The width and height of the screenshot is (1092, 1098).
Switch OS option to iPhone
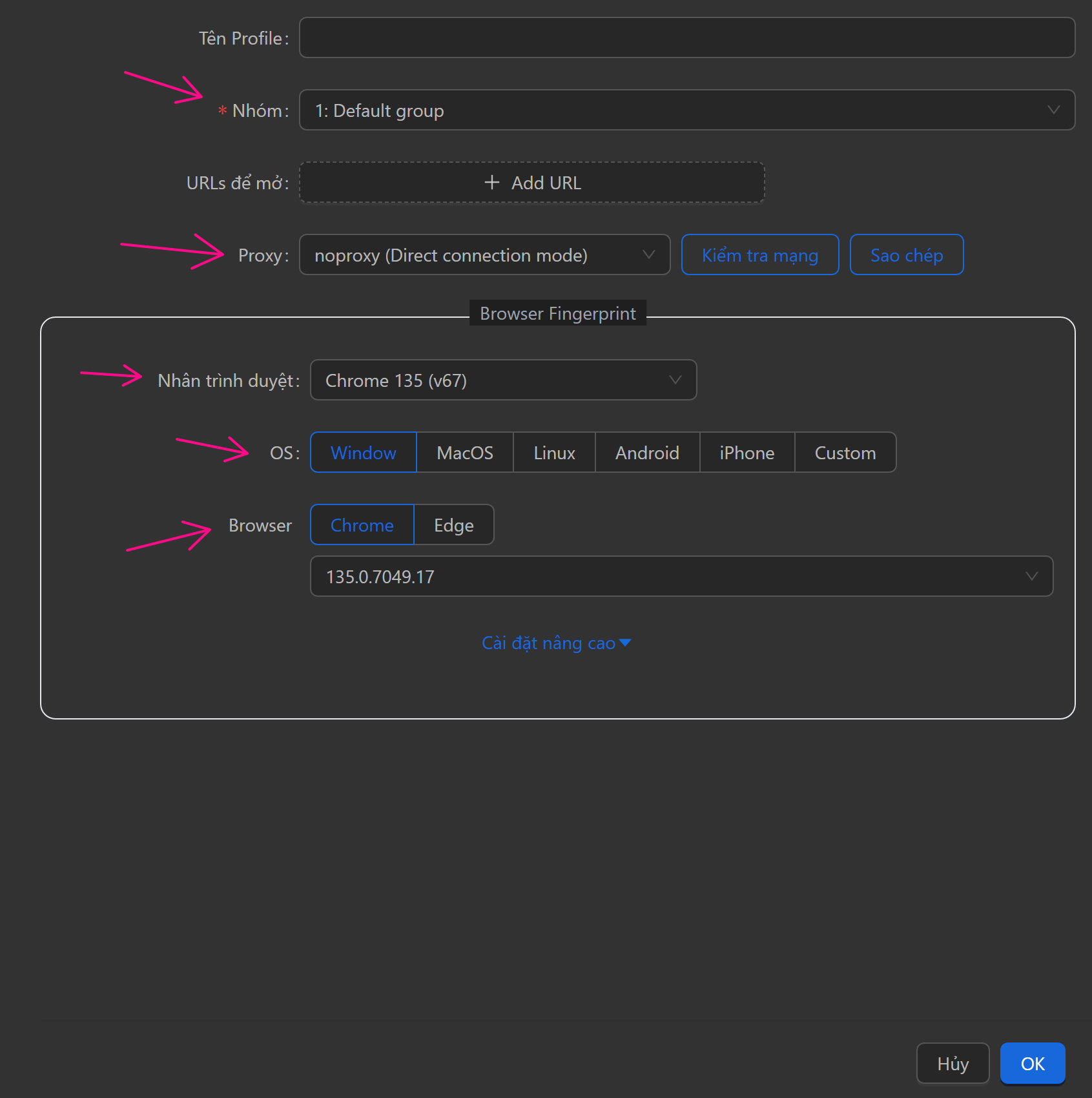747,453
